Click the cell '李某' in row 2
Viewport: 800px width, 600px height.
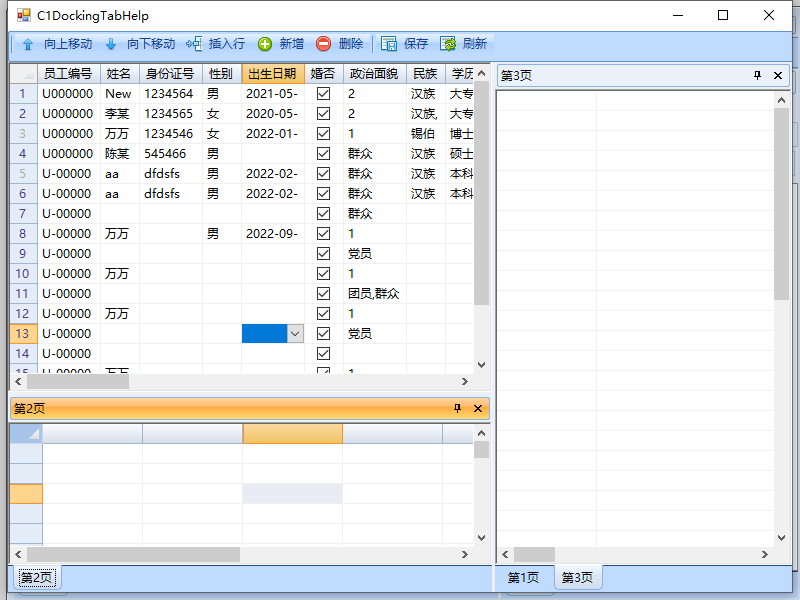point(120,113)
